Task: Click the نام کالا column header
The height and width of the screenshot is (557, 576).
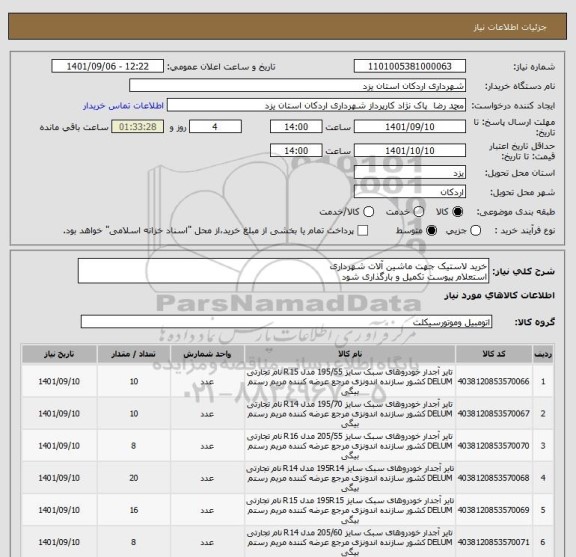Action: (x=350, y=354)
